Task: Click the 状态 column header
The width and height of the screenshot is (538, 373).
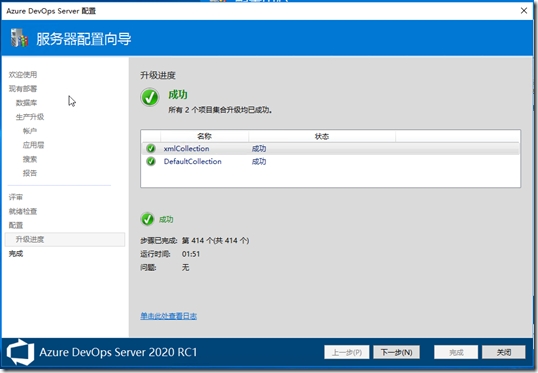Action: 322,136
